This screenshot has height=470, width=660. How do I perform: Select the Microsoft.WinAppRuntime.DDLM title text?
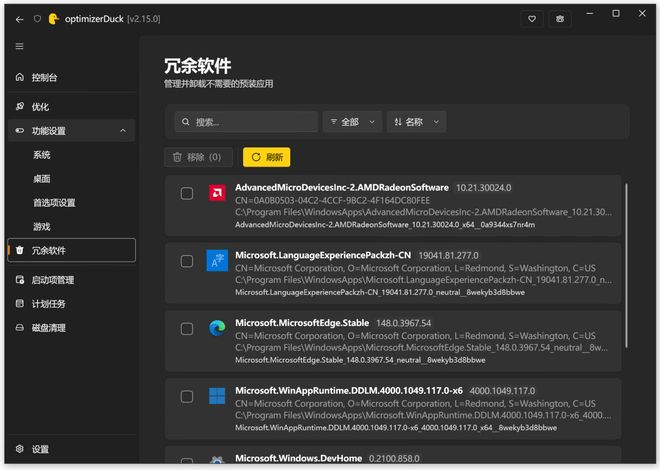(x=349, y=390)
